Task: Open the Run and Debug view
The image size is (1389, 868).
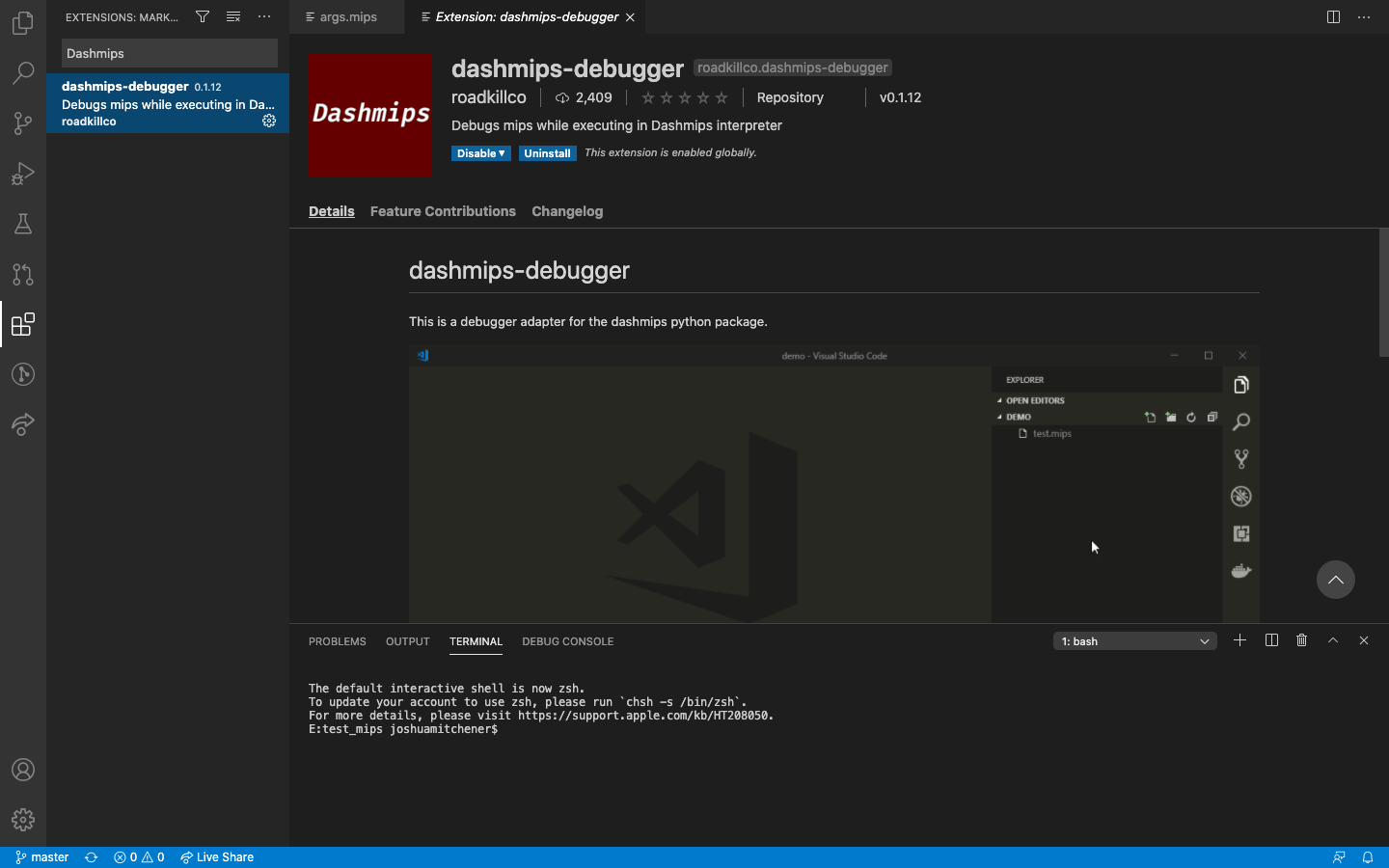Action: click(23, 174)
